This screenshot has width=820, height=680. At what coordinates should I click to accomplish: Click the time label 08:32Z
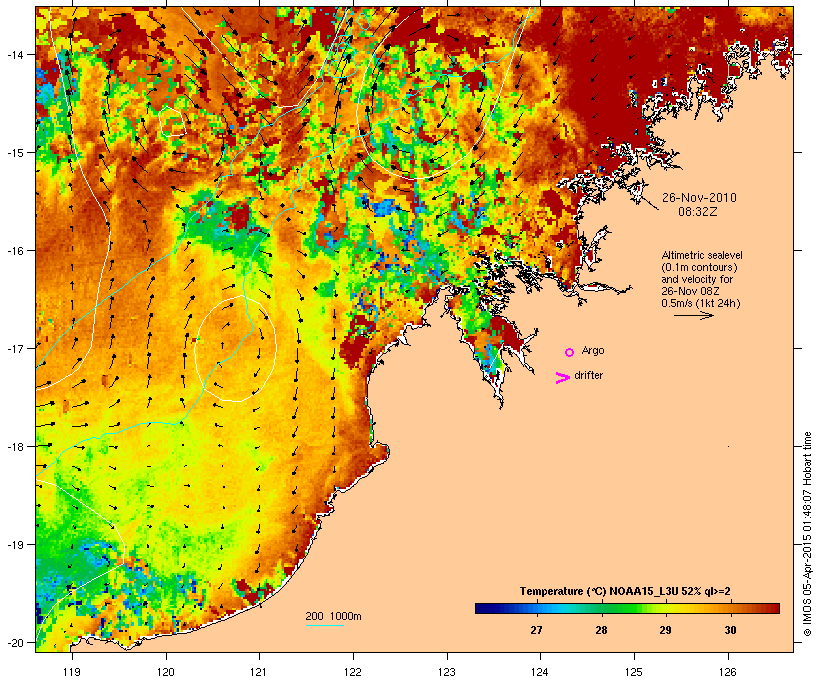698,212
